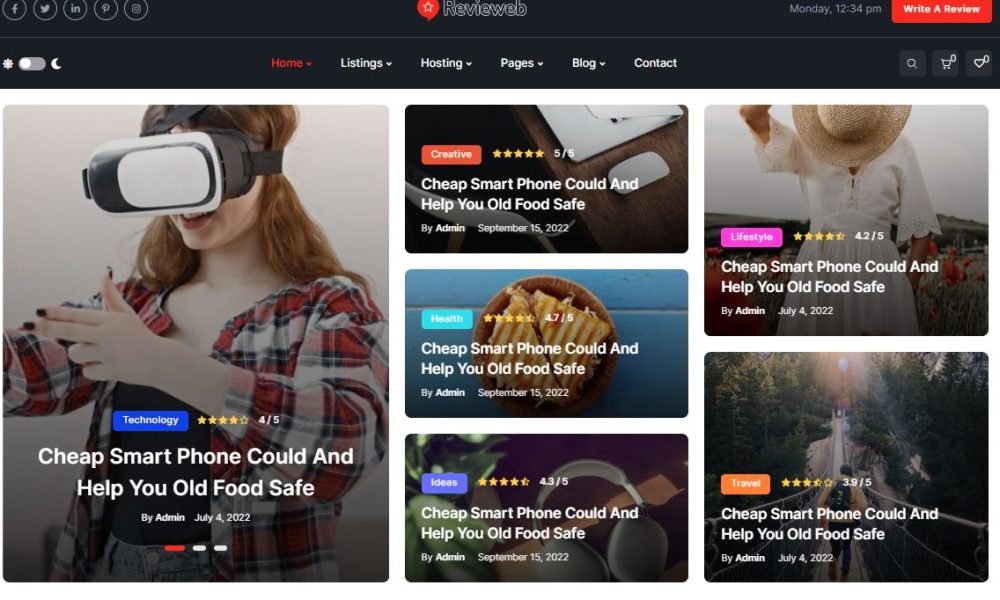Image resolution: width=1000 pixels, height=600 pixels.
Task: Click Admin author on Technology article
Action: tap(170, 518)
